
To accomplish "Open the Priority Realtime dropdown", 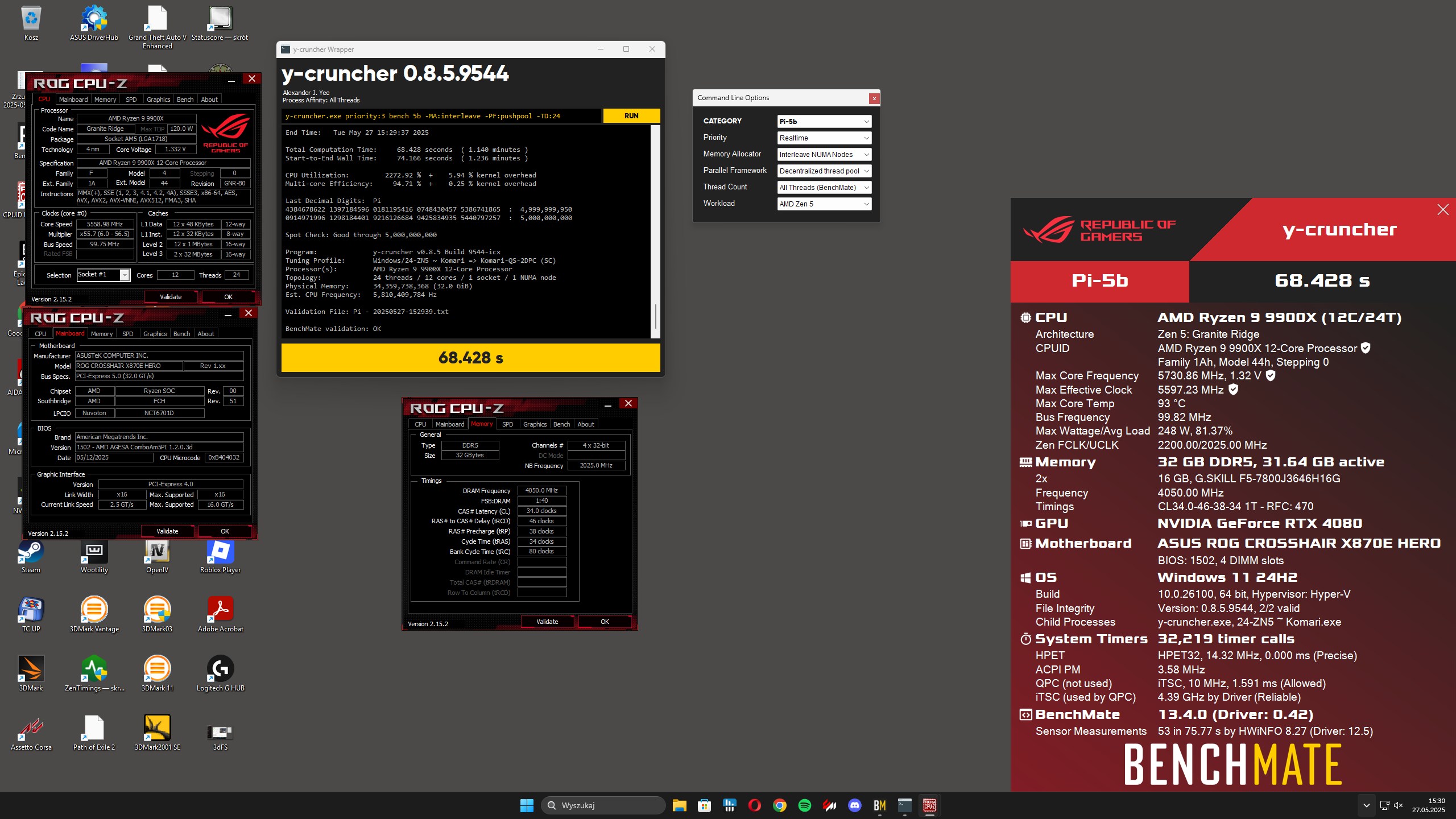I will point(824,138).
